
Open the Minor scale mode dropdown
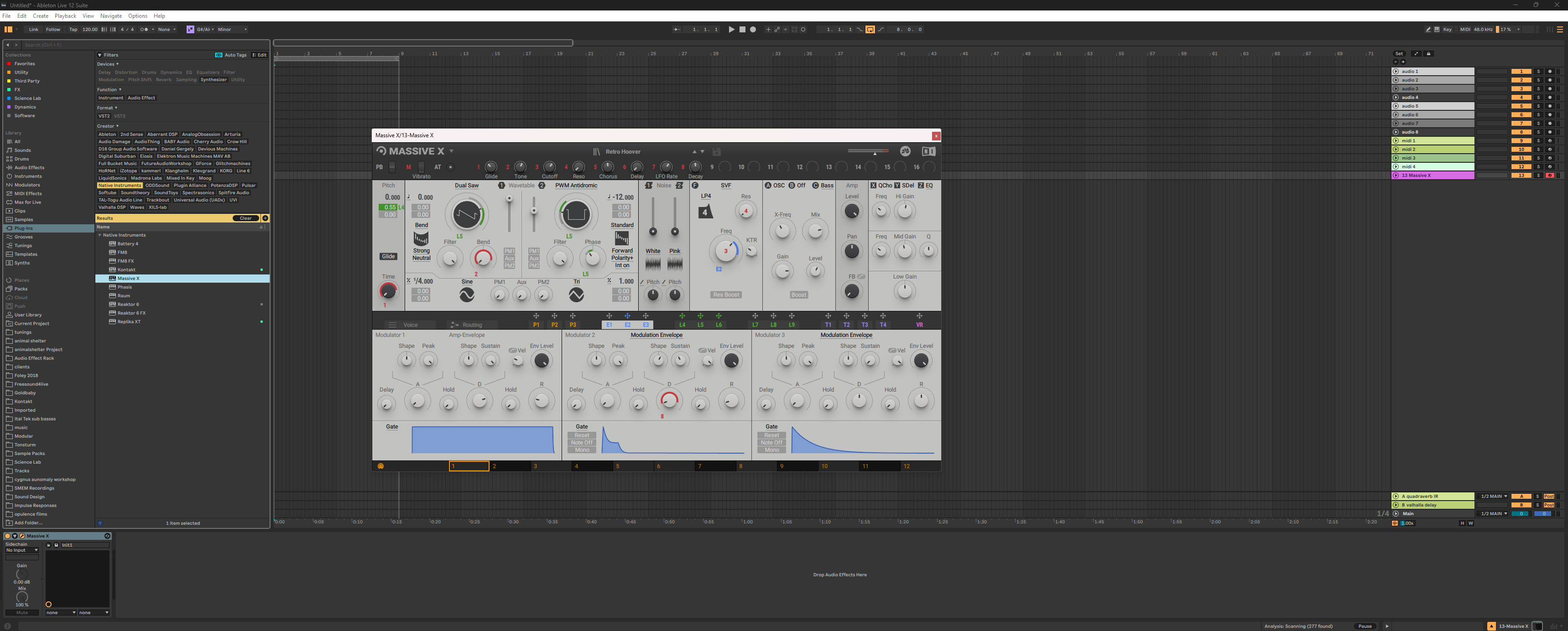(x=232, y=29)
